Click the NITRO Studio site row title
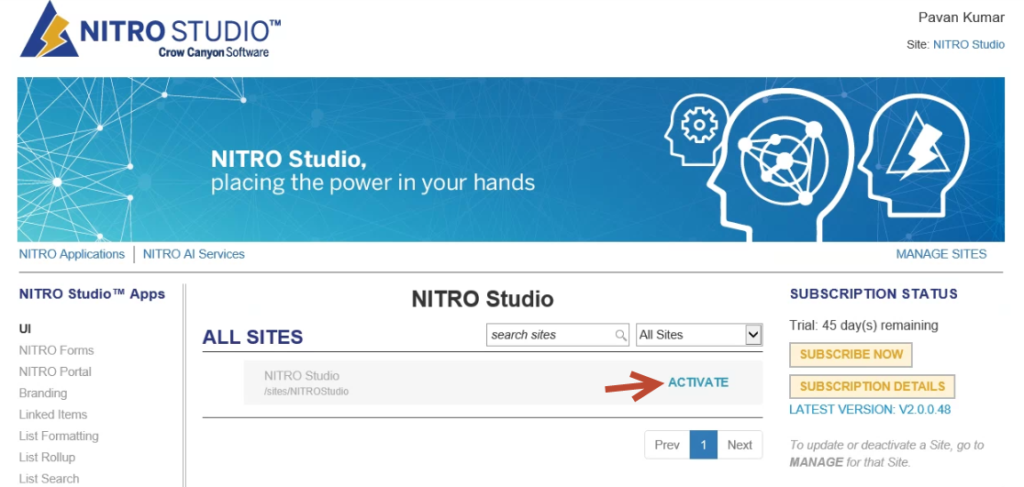 coord(302,375)
